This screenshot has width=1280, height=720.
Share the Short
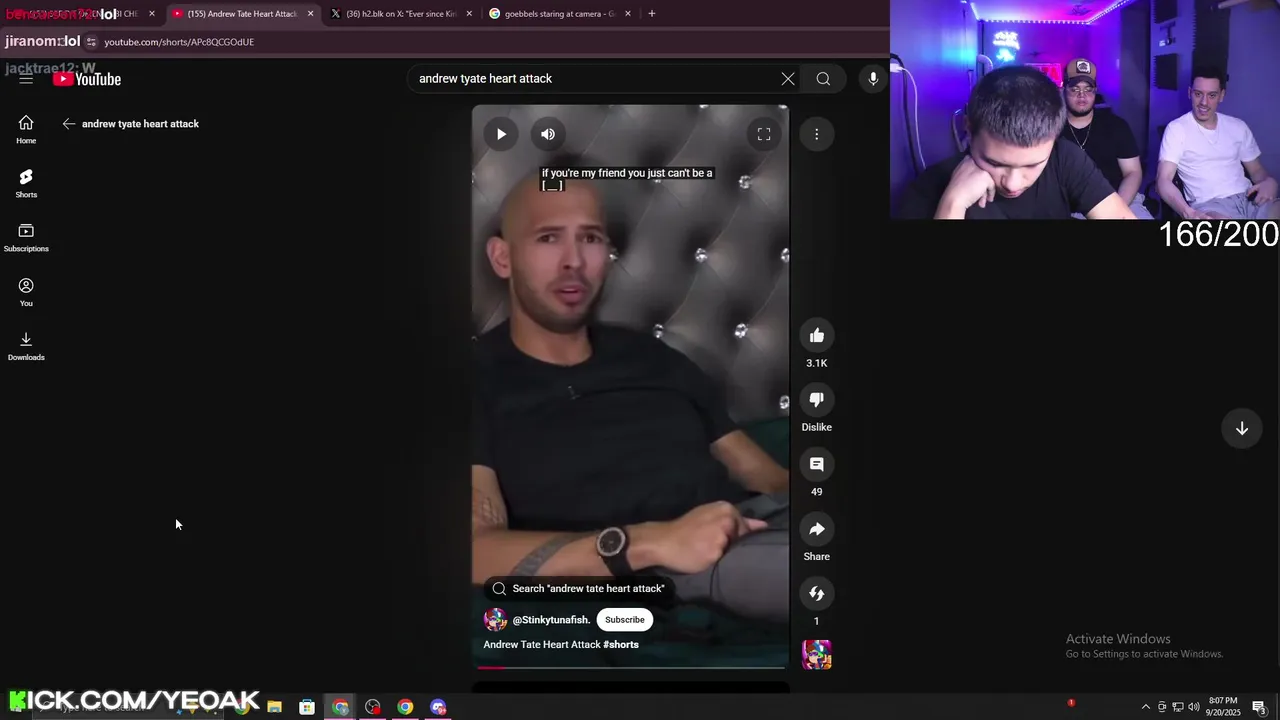(x=817, y=529)
